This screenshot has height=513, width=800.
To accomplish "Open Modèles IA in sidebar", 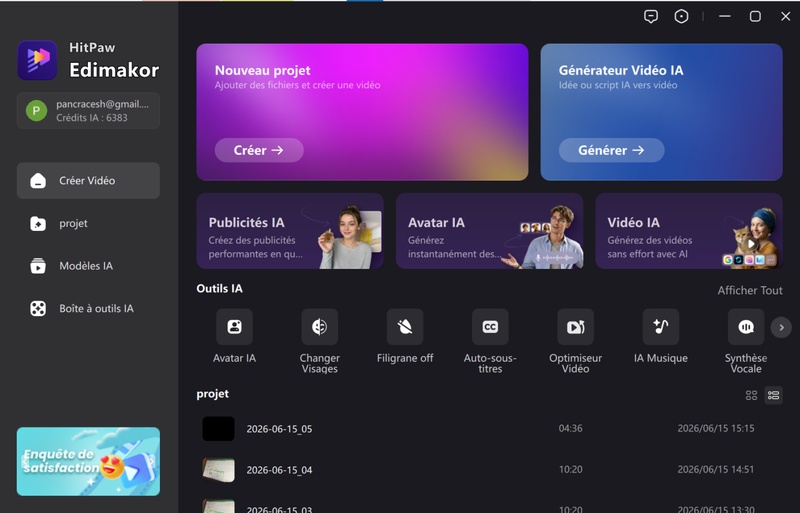I will tap(88, 266).
